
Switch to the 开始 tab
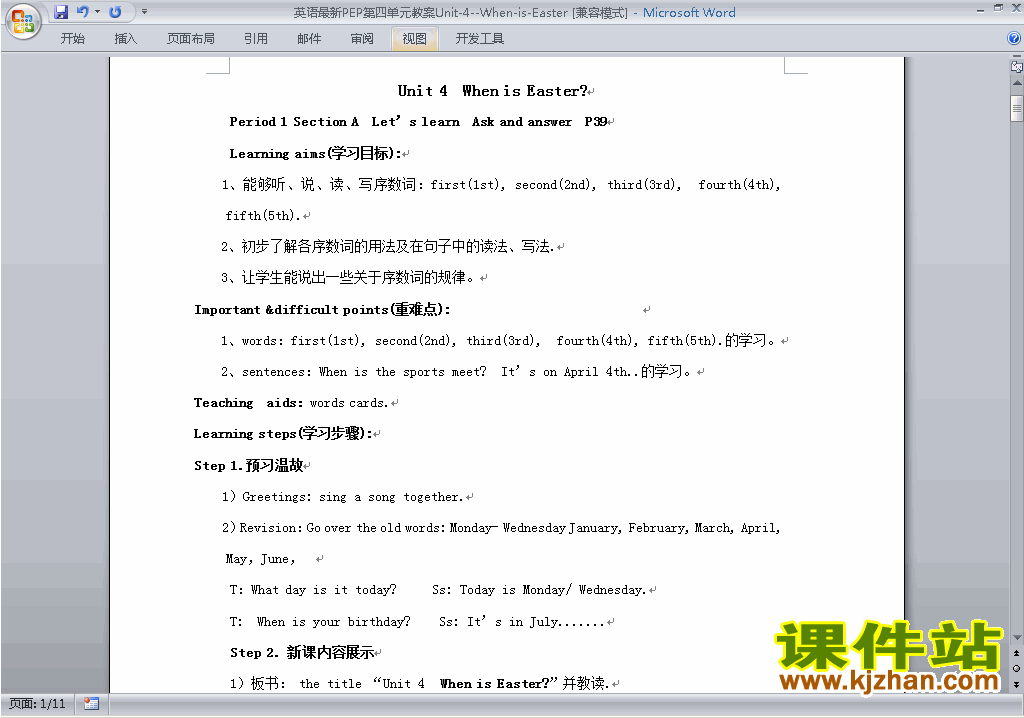[x=72, y=39]
